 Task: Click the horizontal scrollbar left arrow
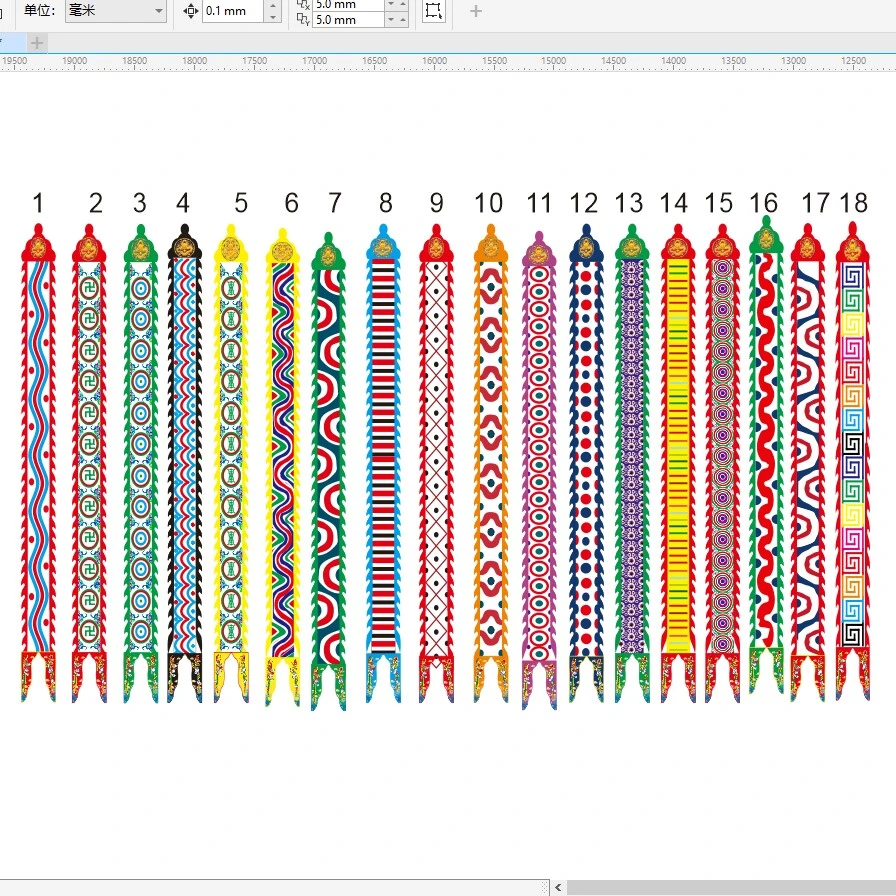point(560,887)
